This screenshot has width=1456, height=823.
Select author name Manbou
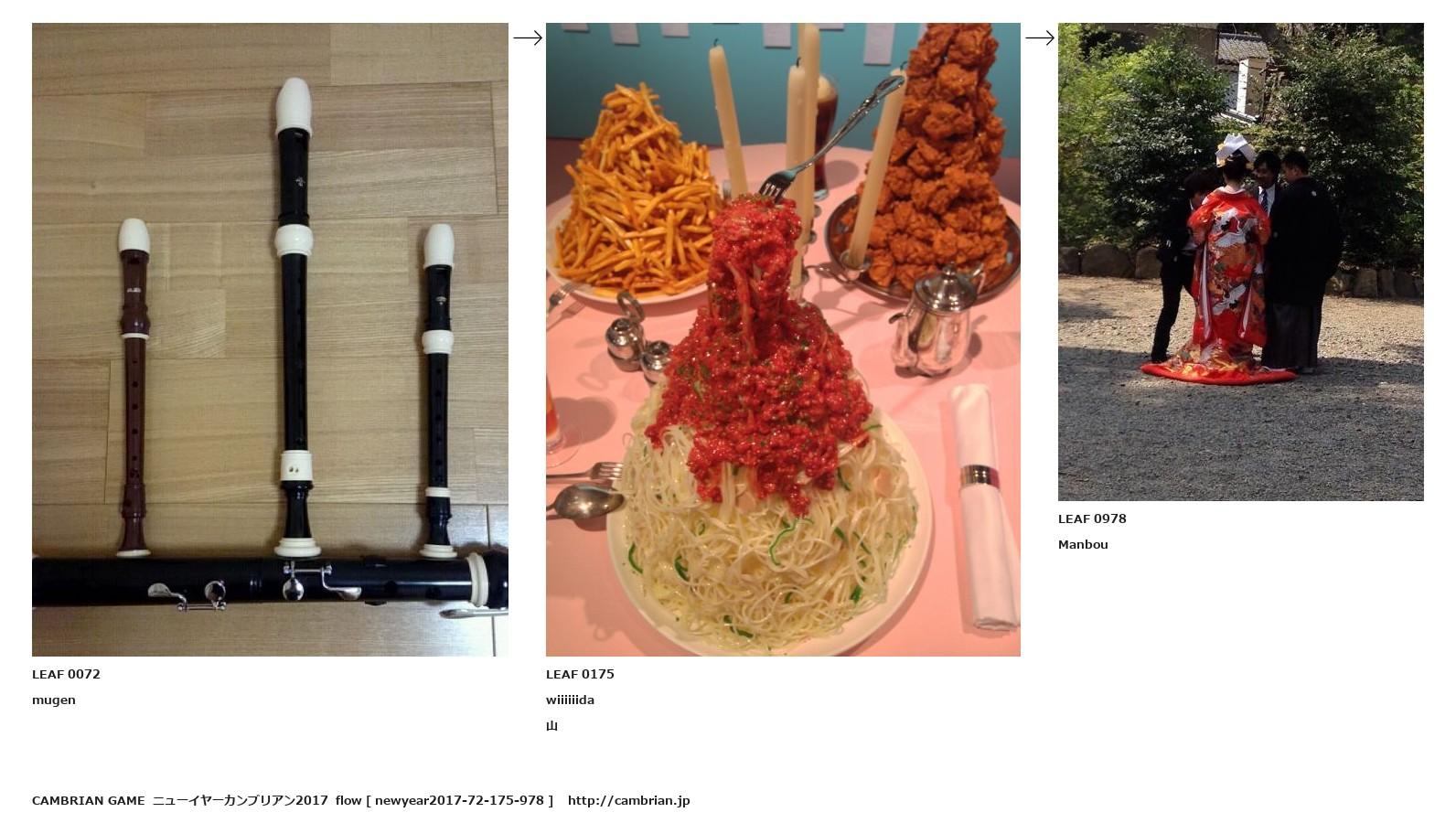click(x=1083, y=544)
